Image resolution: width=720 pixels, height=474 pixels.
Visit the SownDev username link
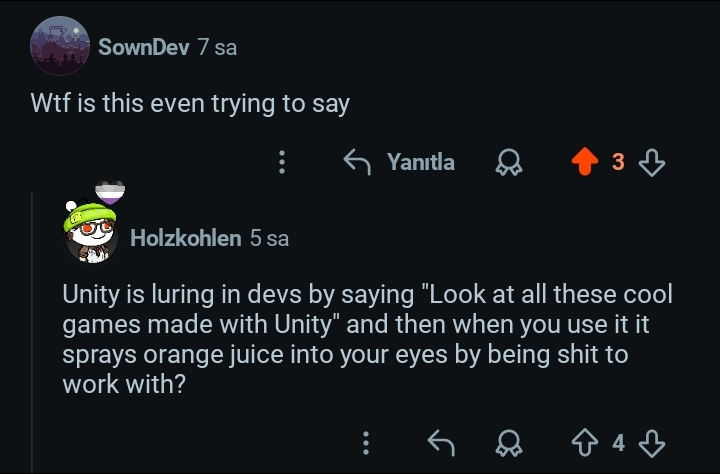pyautogui.click(x=144, y=47)
